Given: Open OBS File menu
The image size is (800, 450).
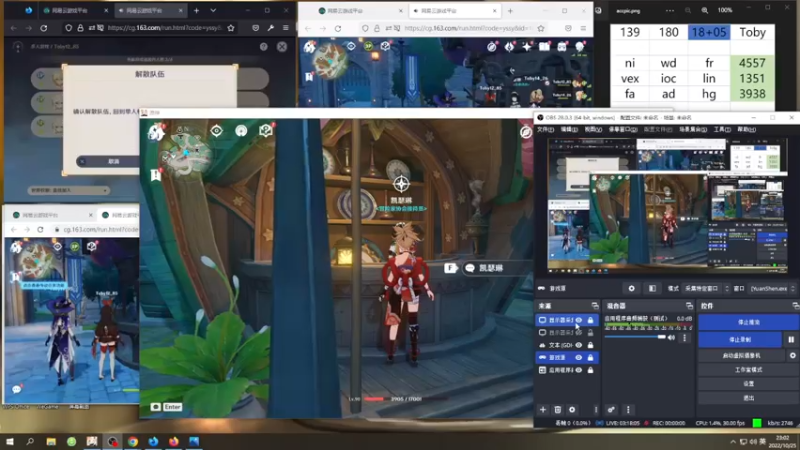Looking at the screenshot, I should click(x=545, y=130).
